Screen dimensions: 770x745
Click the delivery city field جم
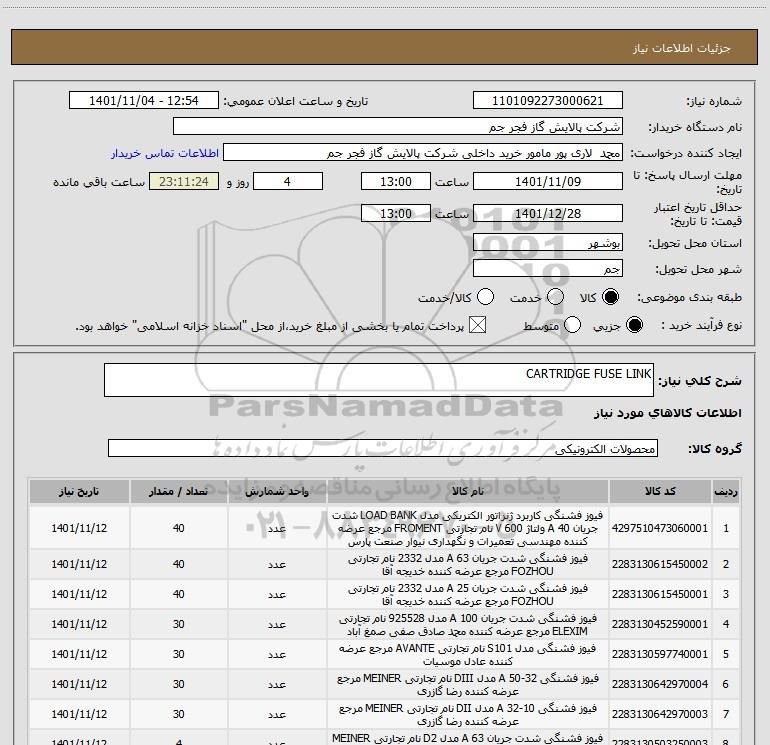tap(548, 269)
